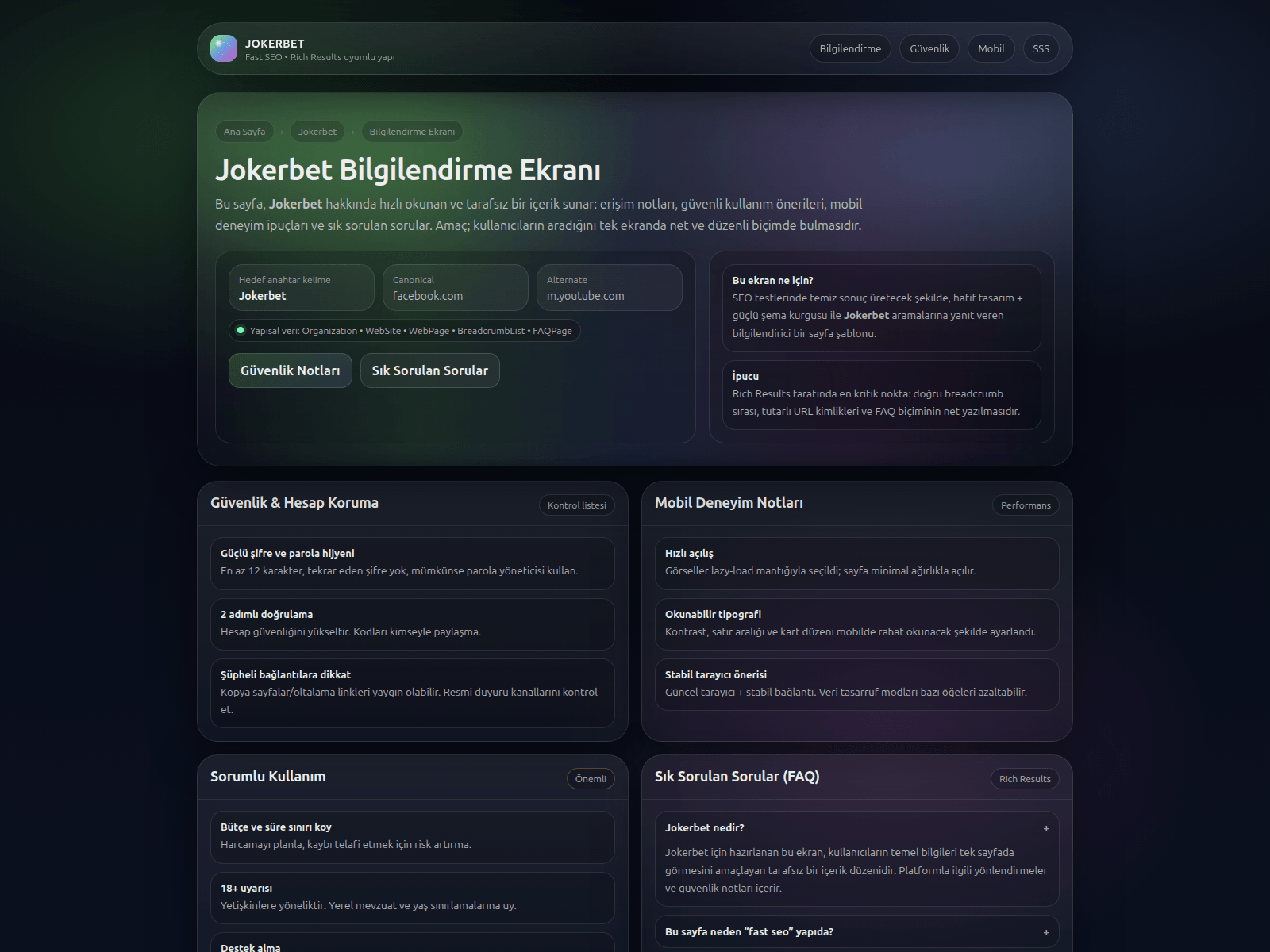Click the "Şüpheli bağlantılara dikkat" item
Image resolution: width=1270 pixels, height=952 pixels.
coord(413,693)
